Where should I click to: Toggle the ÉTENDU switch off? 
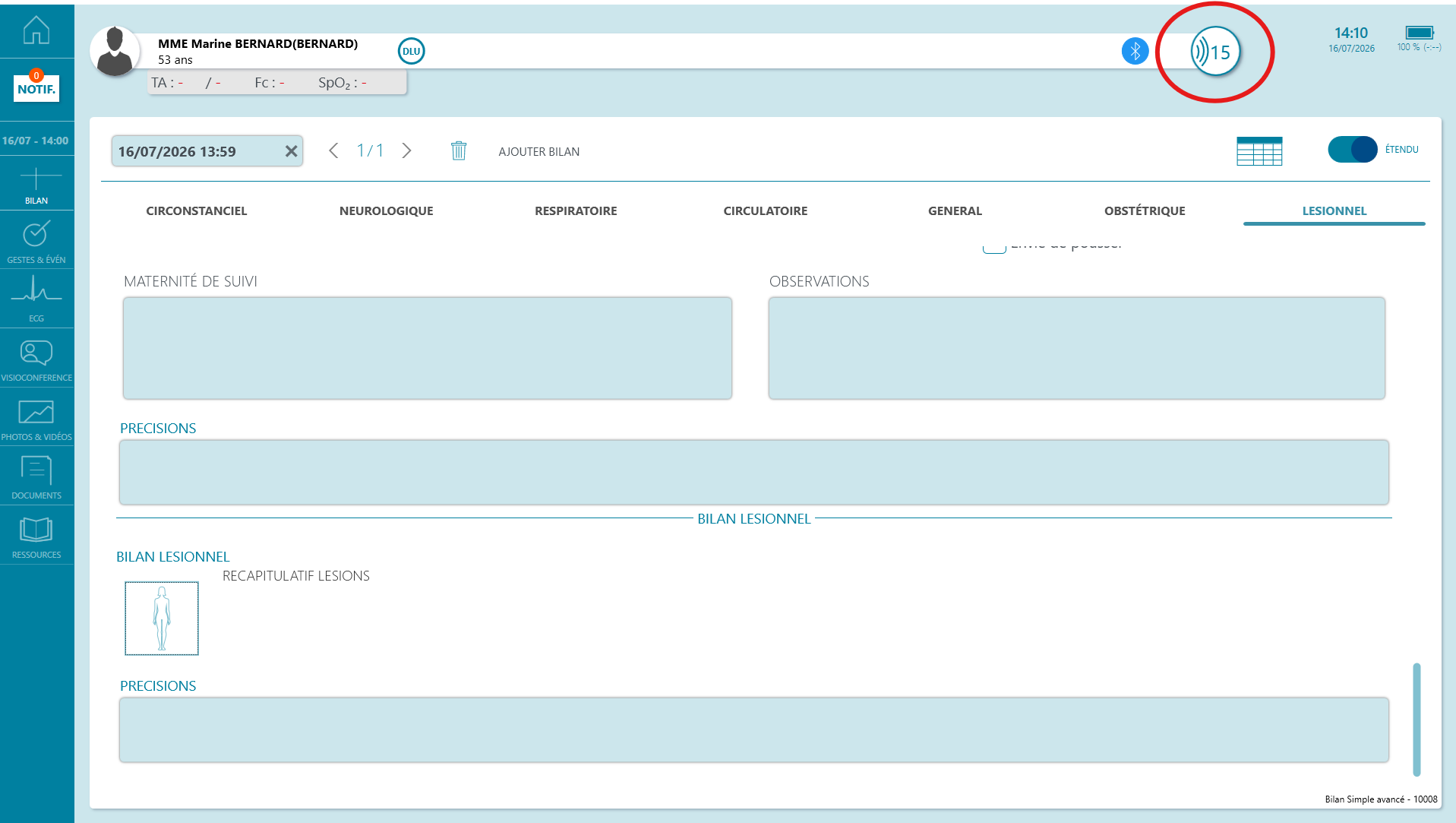point(1352,149)
